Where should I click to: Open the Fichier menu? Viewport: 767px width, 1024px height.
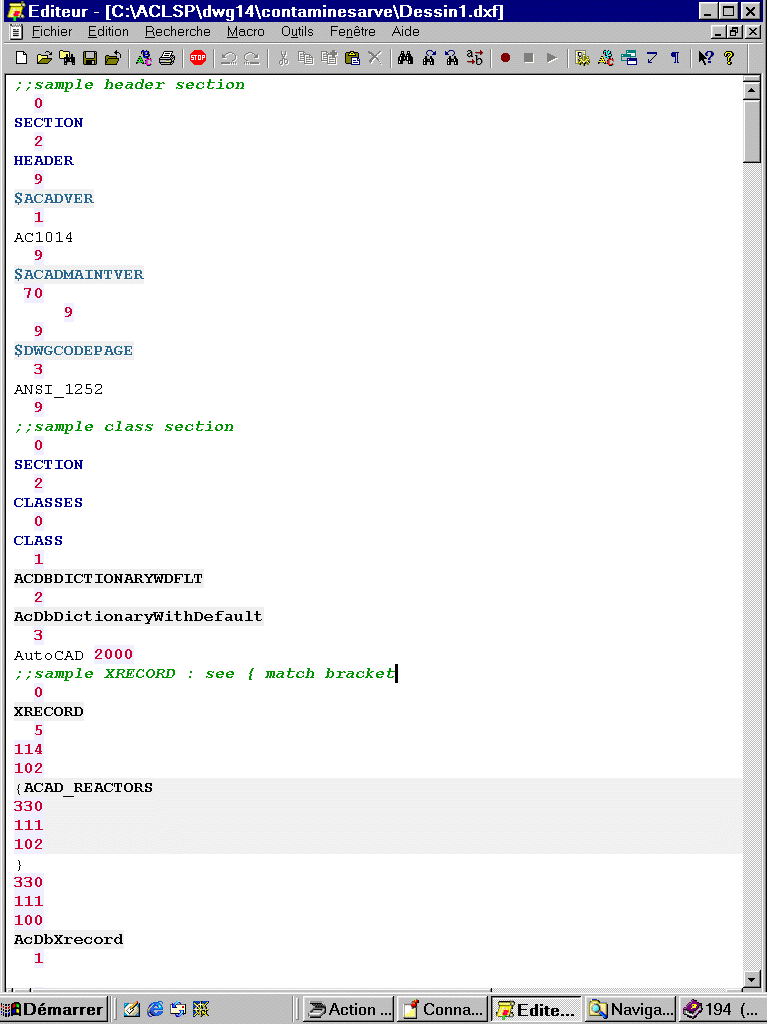[52, 31]
